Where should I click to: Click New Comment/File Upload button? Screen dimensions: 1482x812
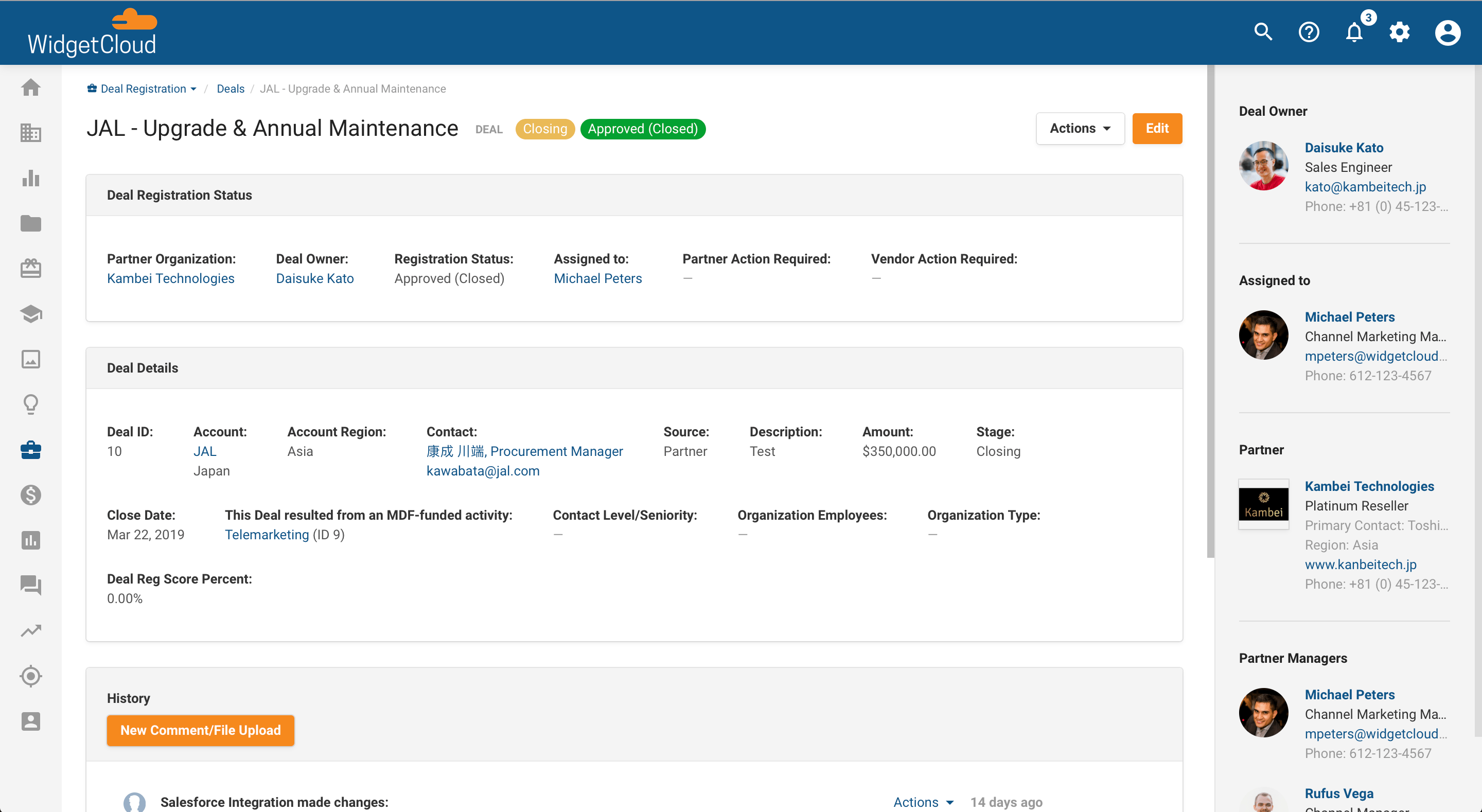coord(200,730)
